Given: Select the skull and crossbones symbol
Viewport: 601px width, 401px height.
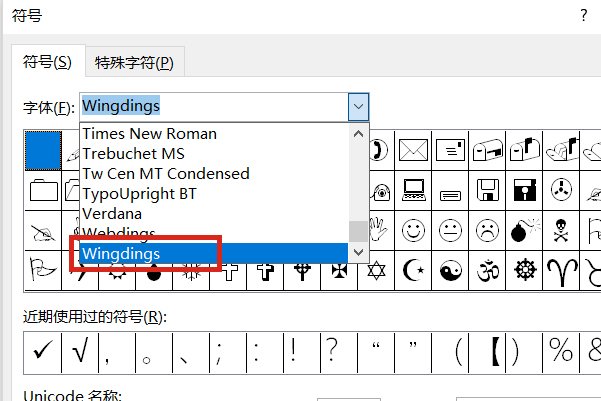Looking at the screenshot, I should click(x=561, y=231).
